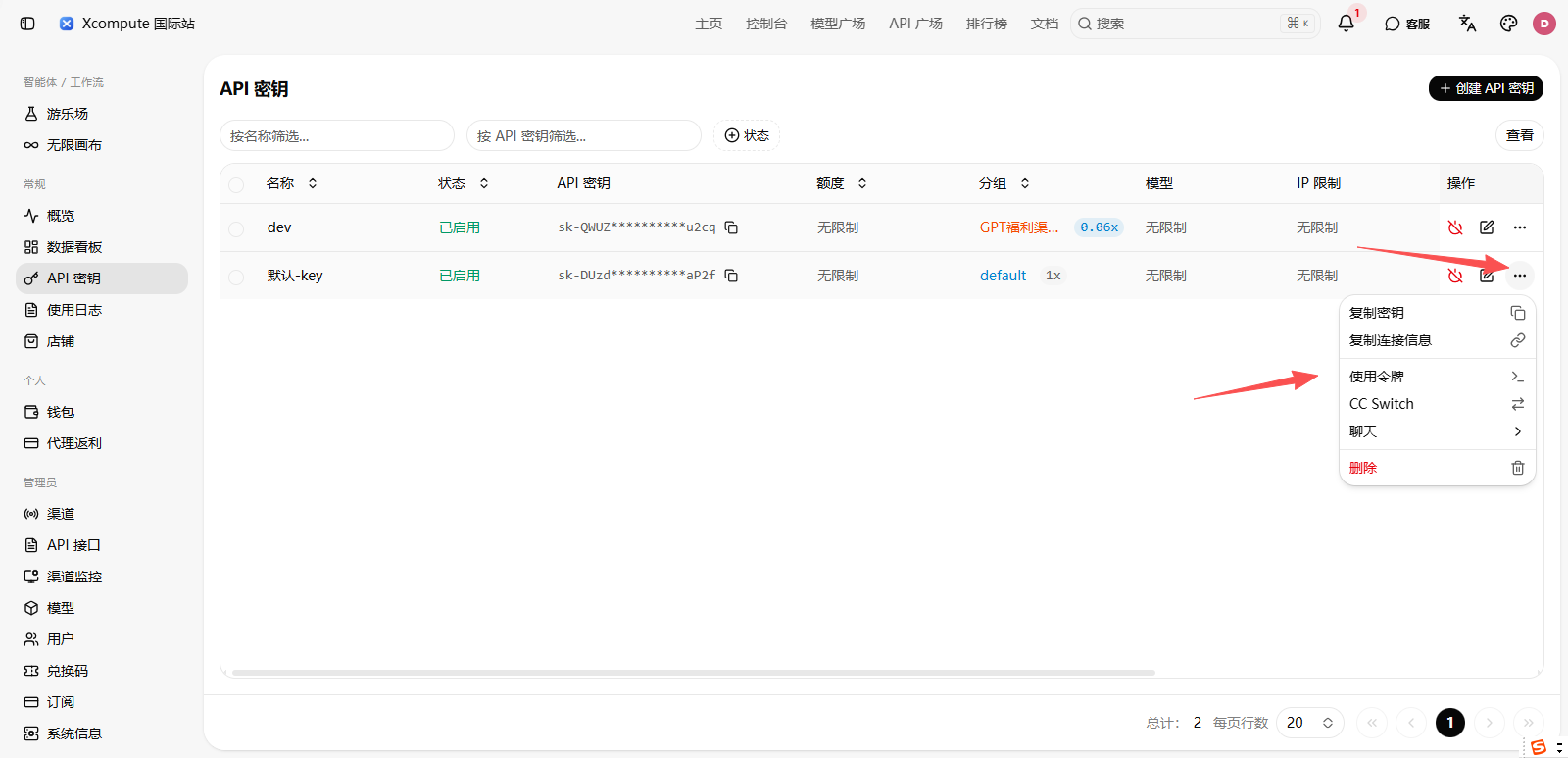Viewport: 1568px width, 758px height.
Task: Open 兑换码 redemption codes
Action: (102, 671)
